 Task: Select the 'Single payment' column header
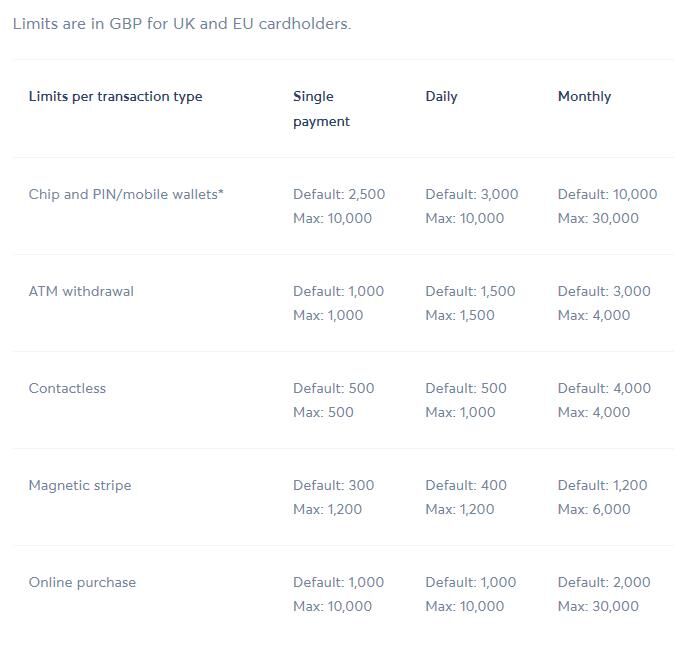(321, 109)
